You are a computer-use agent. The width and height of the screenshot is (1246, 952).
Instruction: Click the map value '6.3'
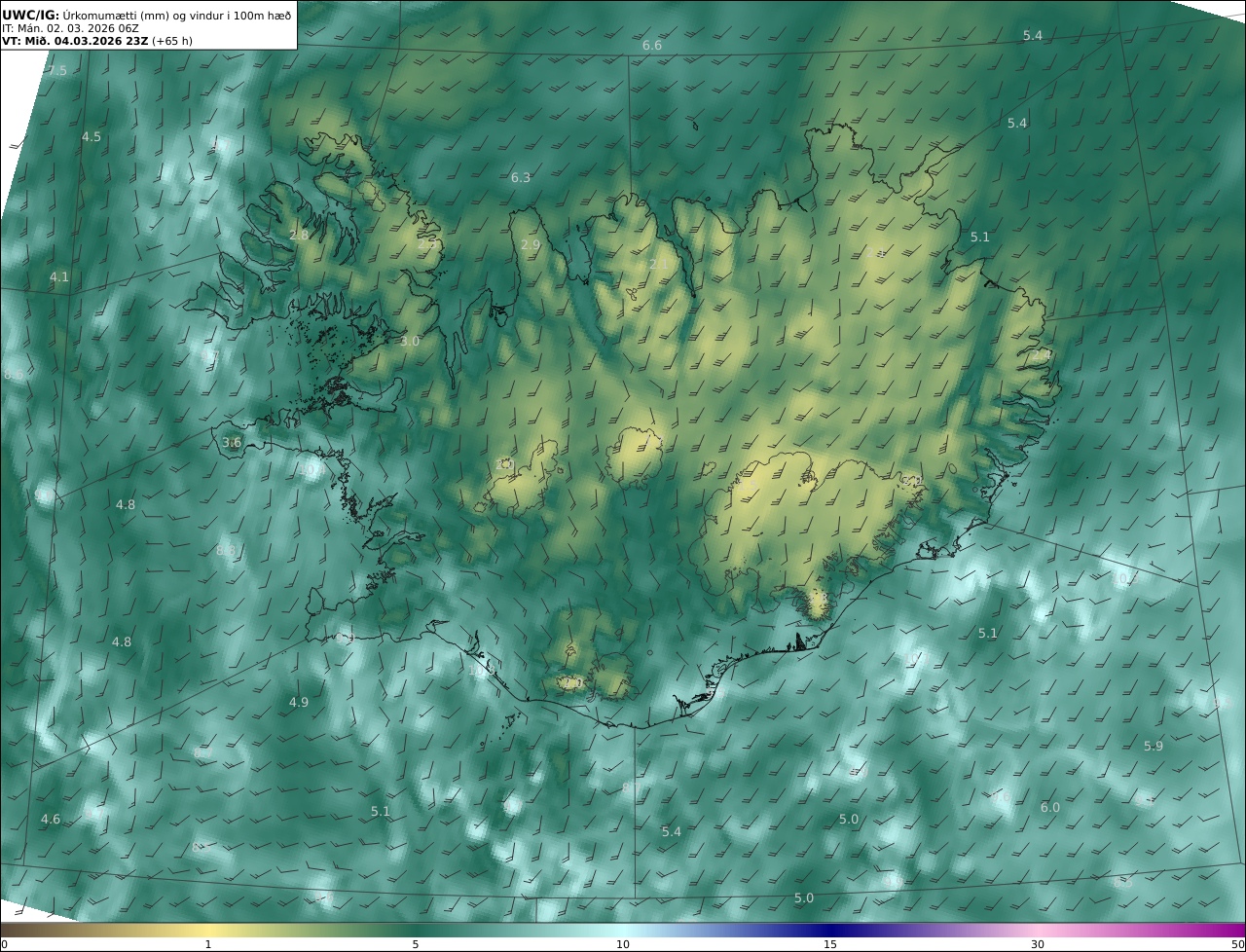click(x=521, y=178)
